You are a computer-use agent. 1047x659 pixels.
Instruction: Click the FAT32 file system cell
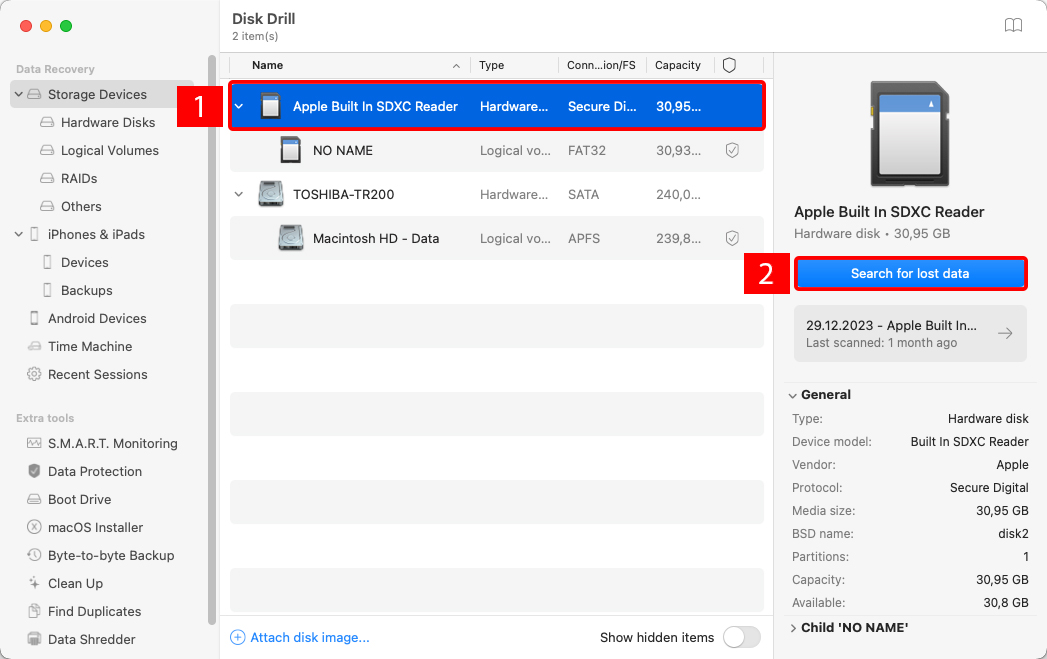tap(587, 150)
